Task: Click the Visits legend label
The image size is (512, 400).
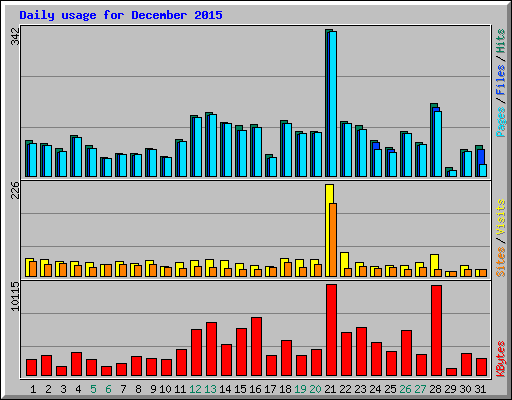Action: pos(501,218)
